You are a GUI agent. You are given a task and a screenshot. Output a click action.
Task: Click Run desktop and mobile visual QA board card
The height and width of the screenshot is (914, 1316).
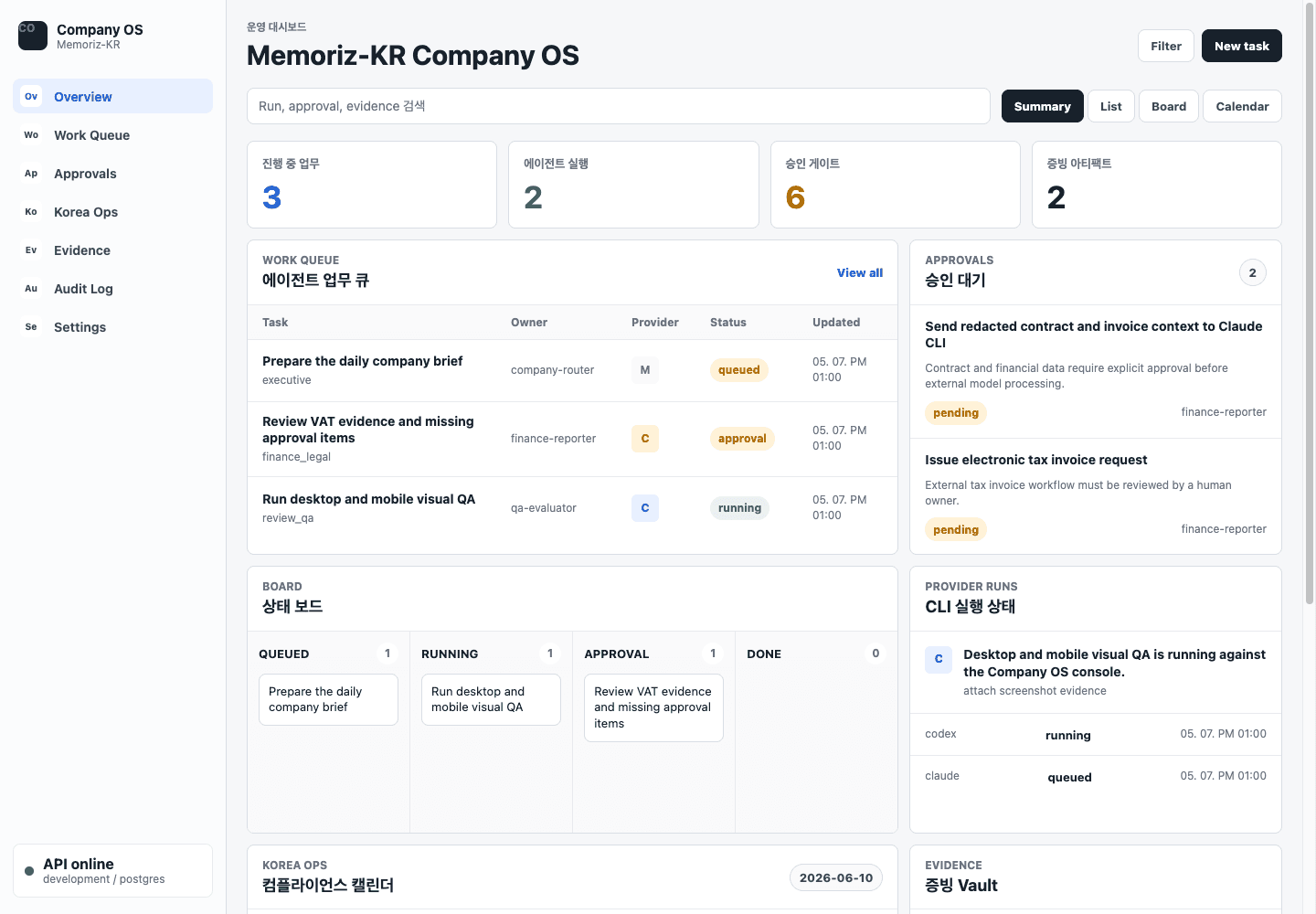tap(491, 699)
